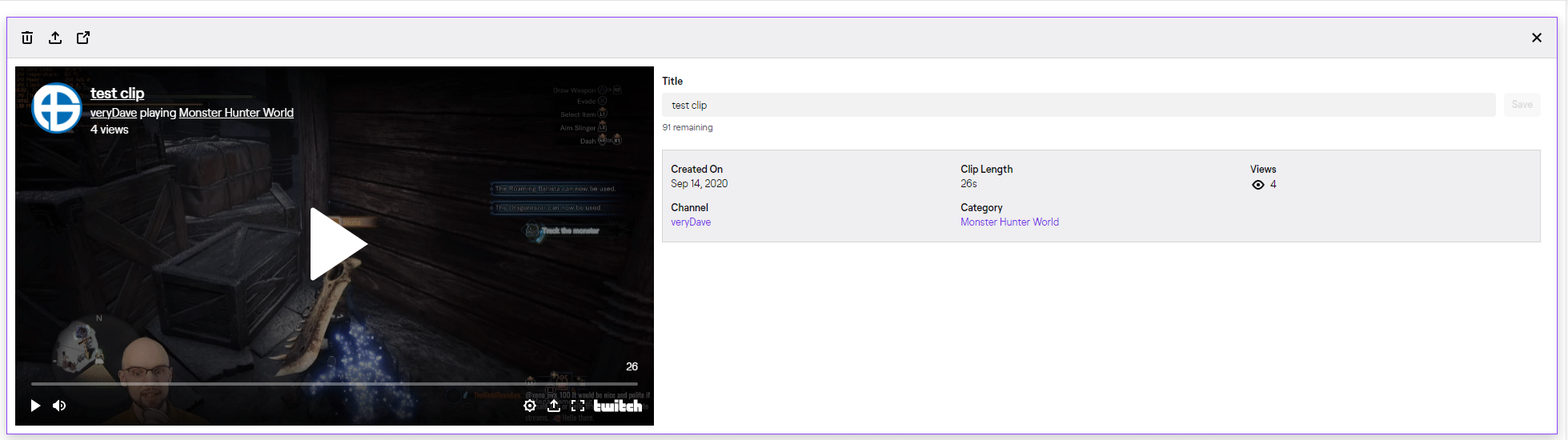Start the clip with the large play button
This screenshot has width=1568, height=440.
coord(338,244)
